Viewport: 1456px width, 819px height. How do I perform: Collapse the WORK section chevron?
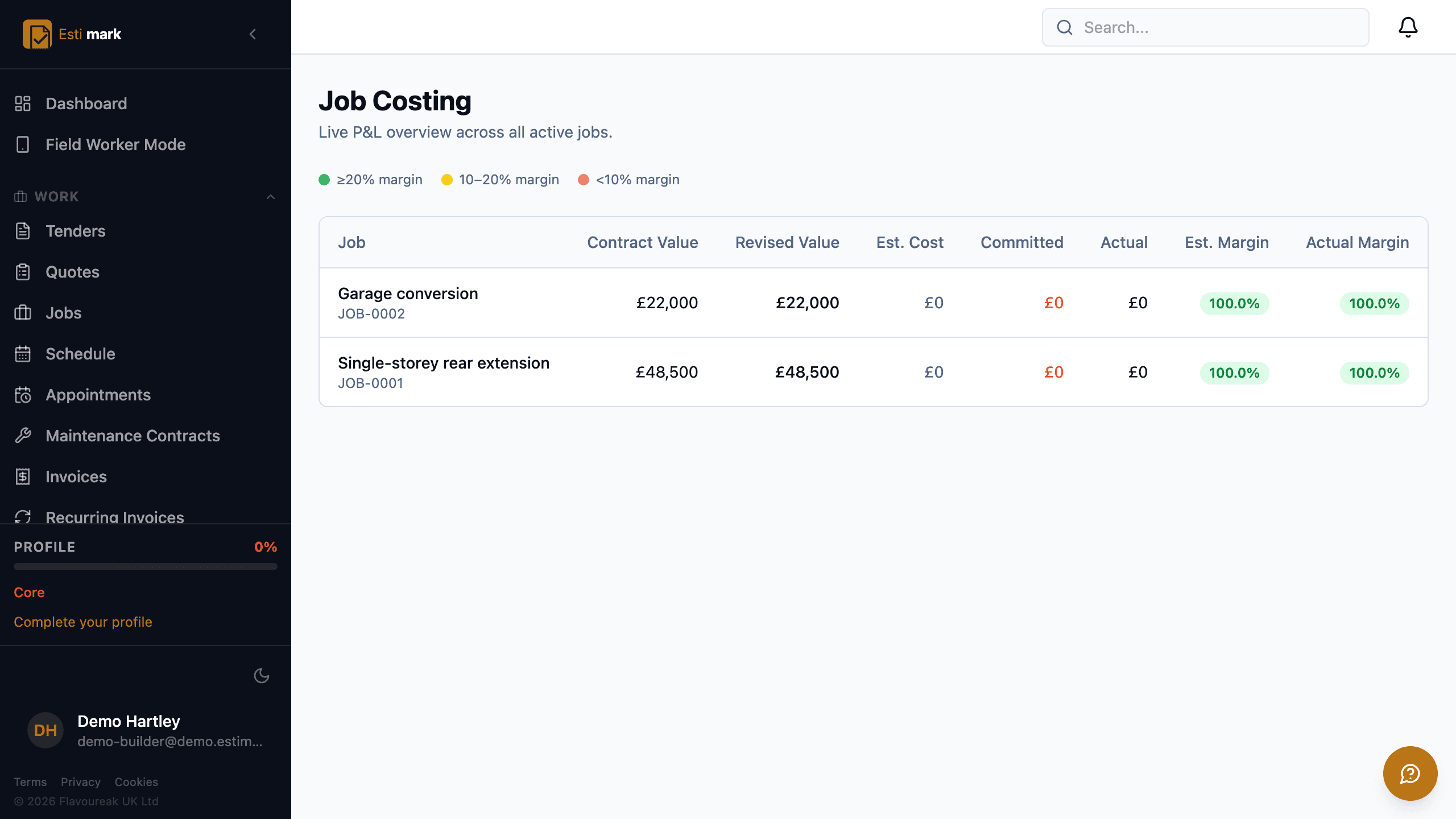[271, 197]
